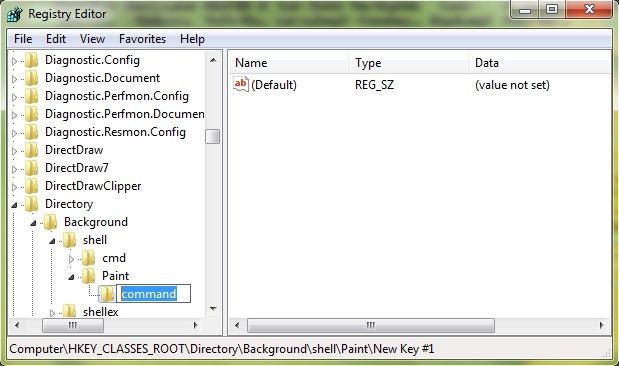Collapse the Paint key

click(x=71, y=277)
